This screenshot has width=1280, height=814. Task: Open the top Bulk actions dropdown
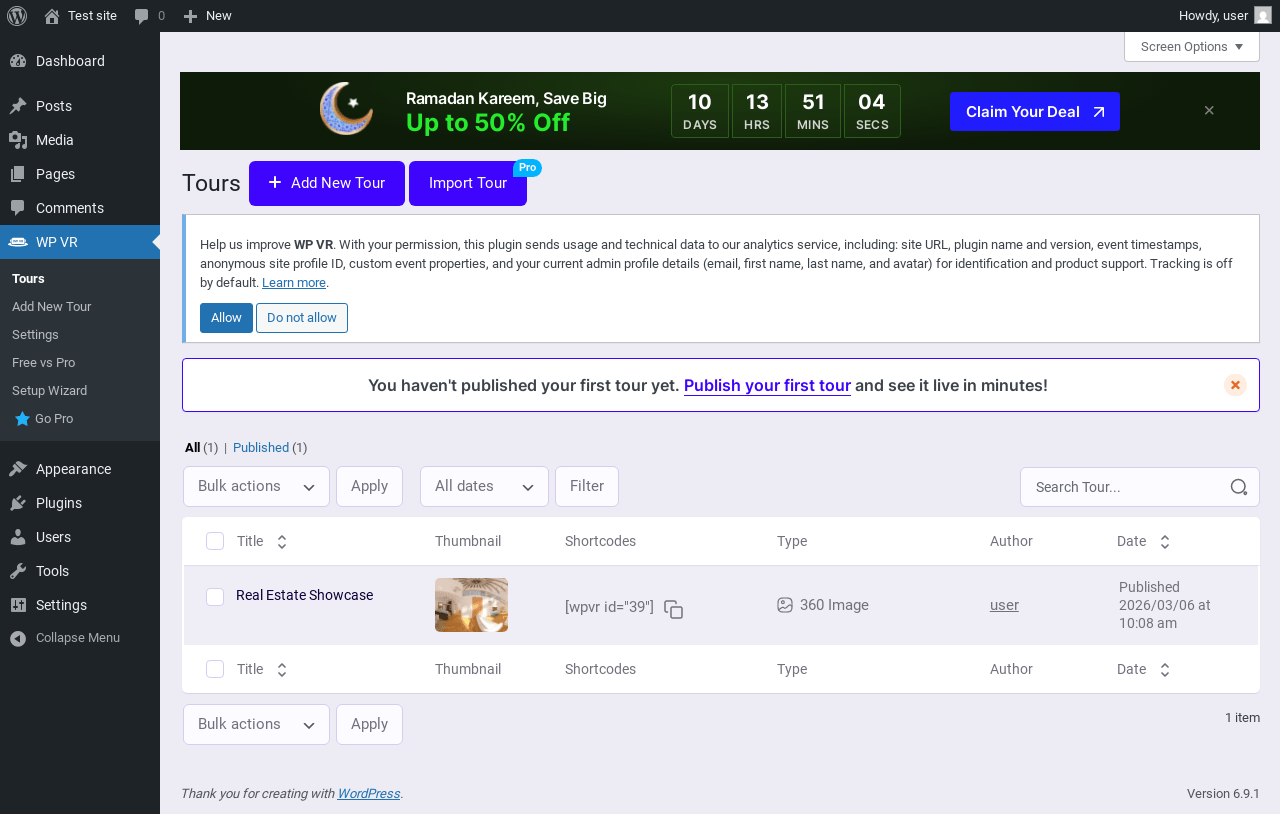click(256, 486)
